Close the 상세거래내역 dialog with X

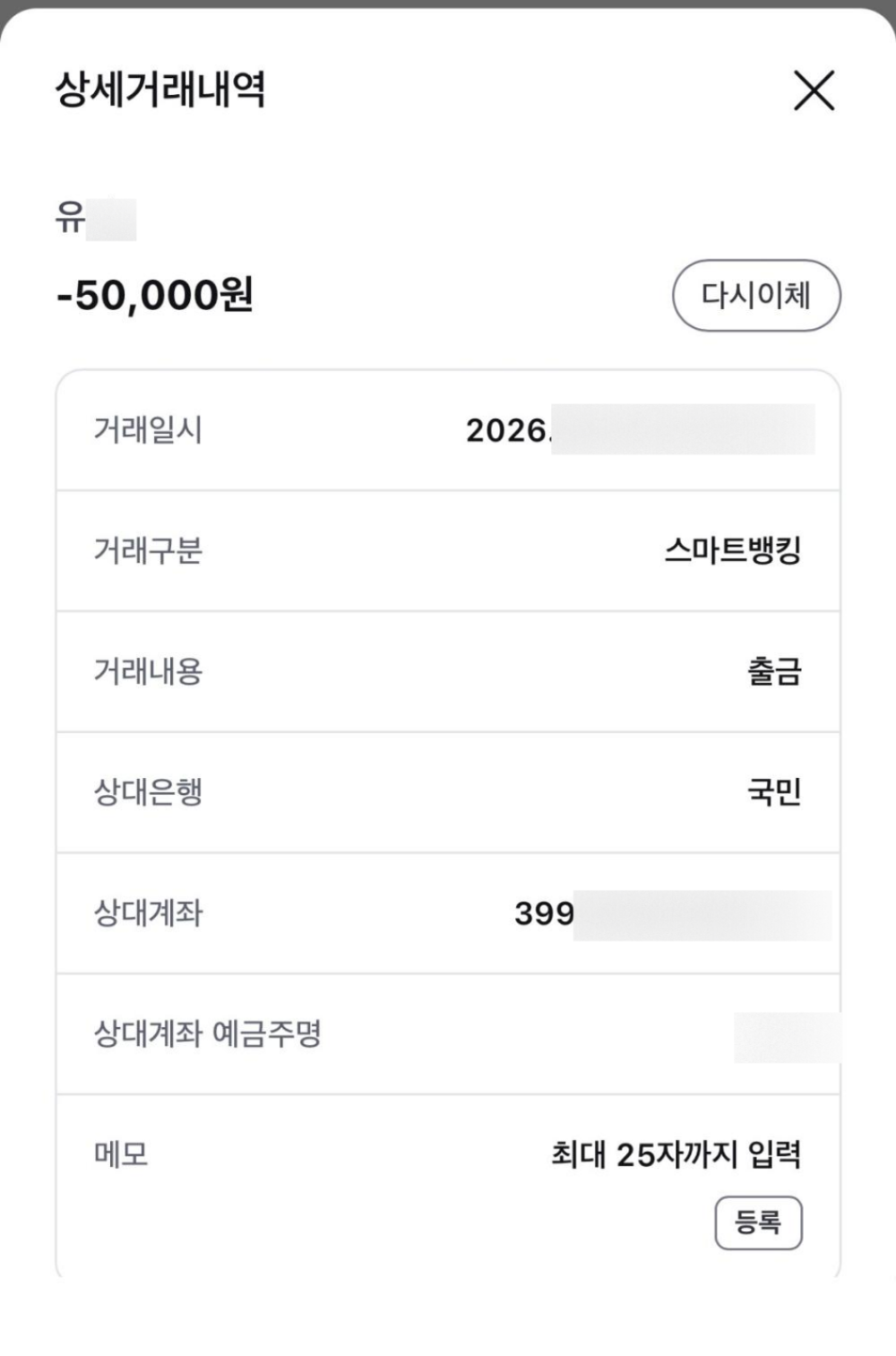coord(814,91)
